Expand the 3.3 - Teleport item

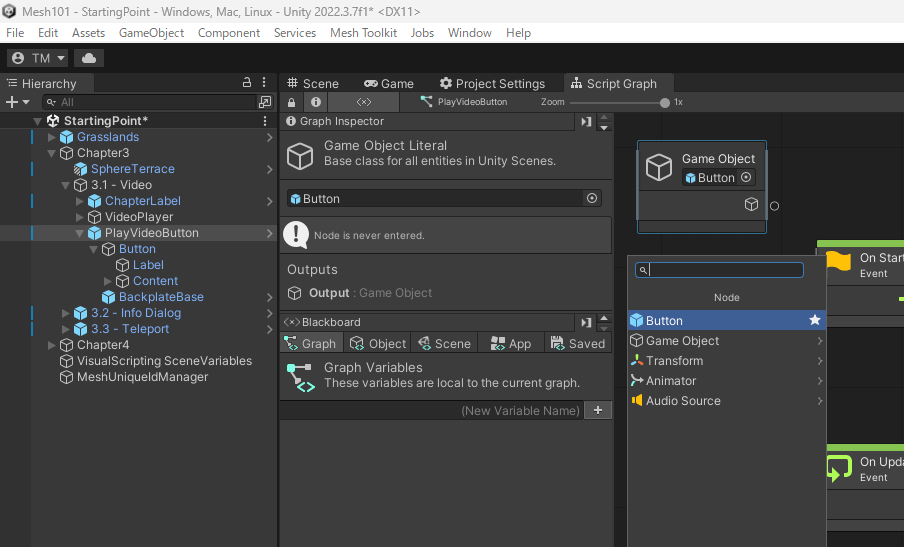(x=65, y=329)
